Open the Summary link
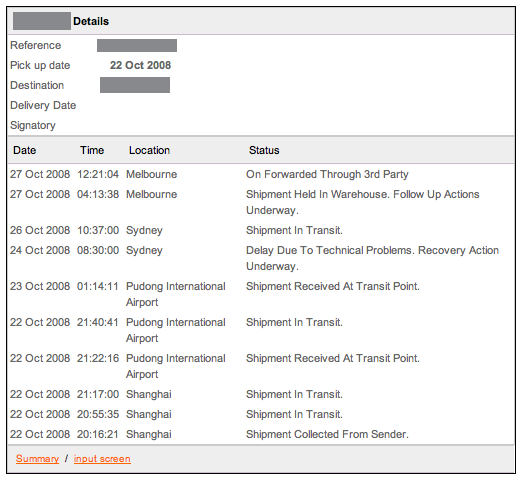 37,459
